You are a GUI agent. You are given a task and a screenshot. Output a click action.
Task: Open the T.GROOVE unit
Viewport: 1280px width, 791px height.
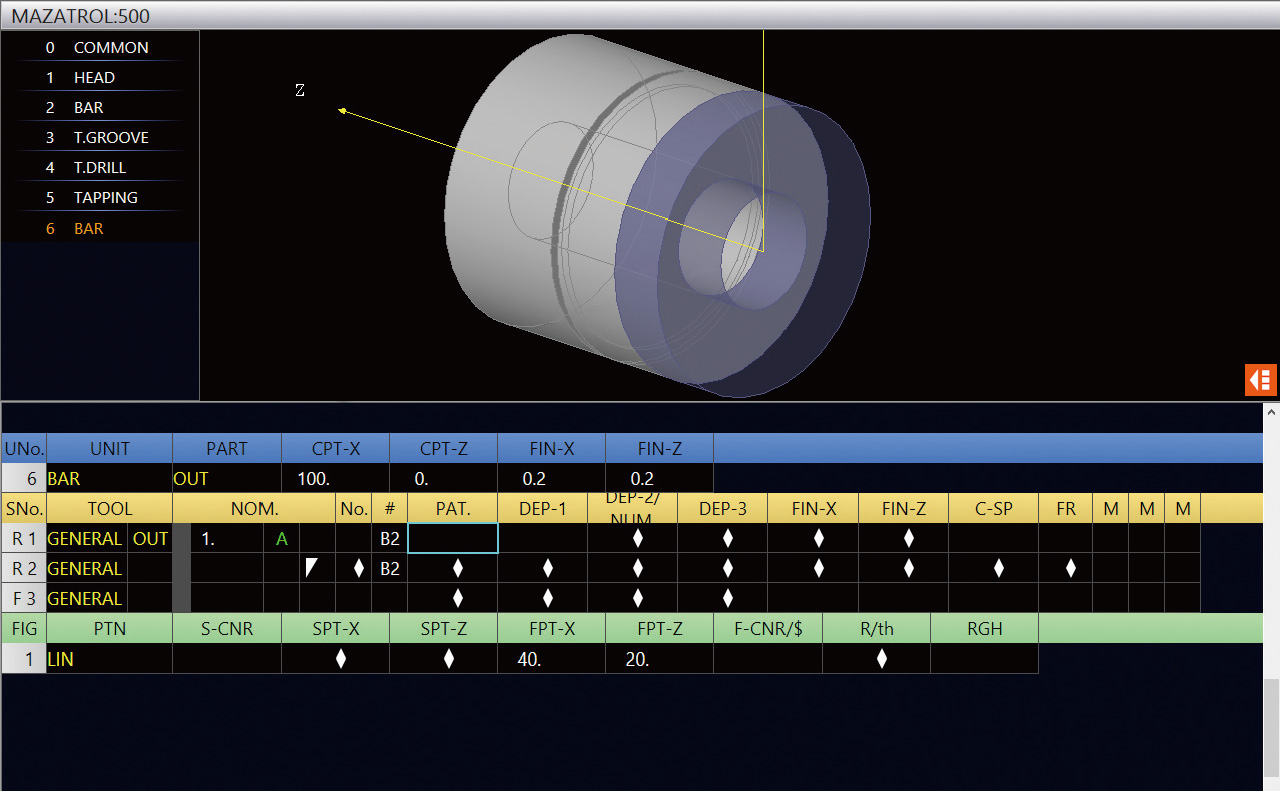(110, 137)
